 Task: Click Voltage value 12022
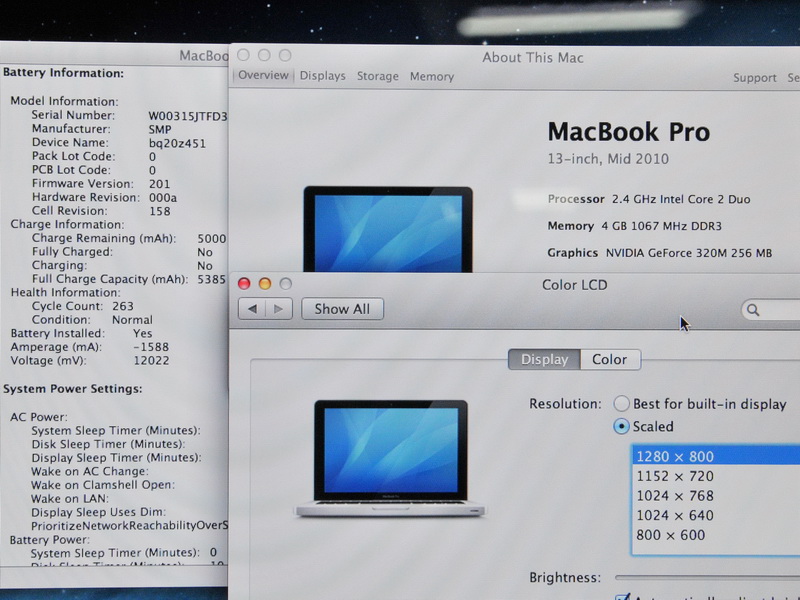(152, 361)
